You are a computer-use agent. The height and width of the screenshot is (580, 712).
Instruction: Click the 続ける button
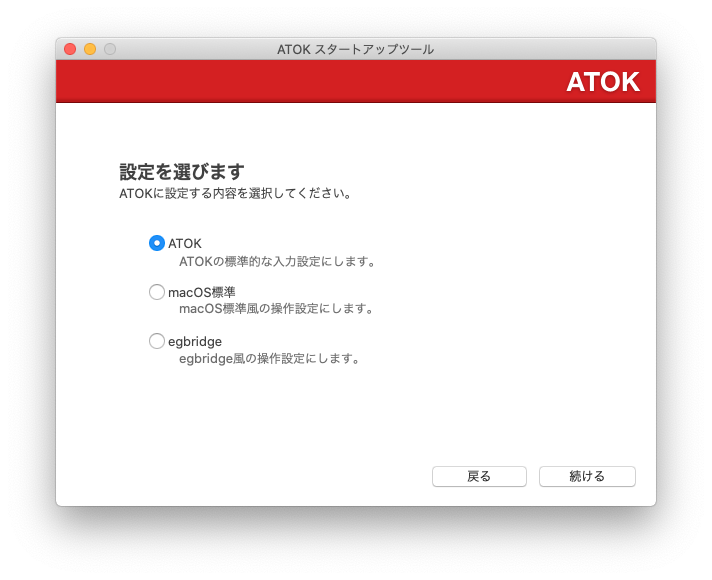tap(587, 476)
